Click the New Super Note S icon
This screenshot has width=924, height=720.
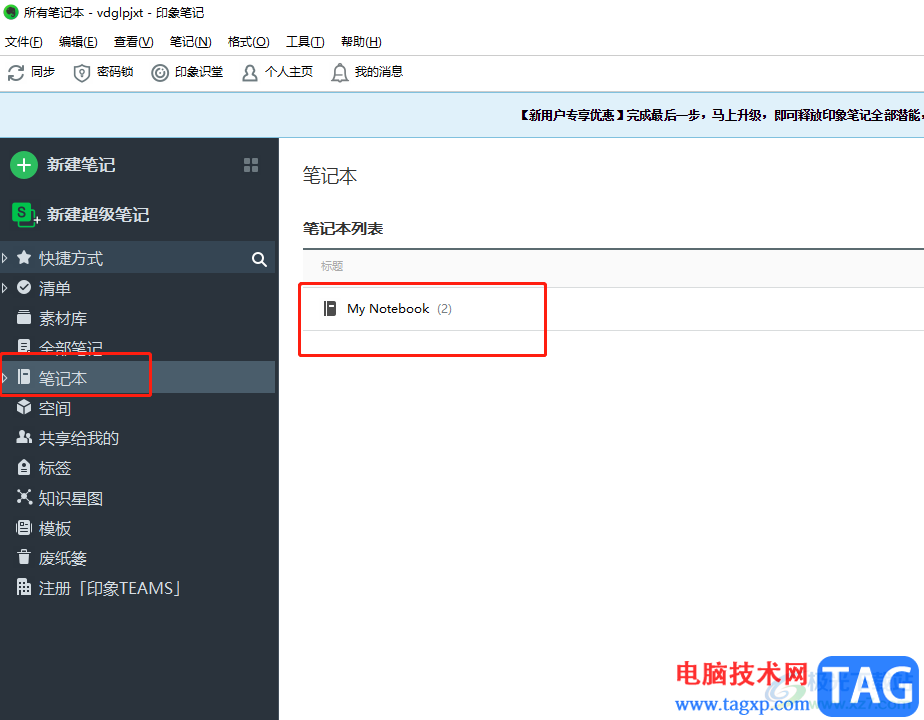pos(25,214)
